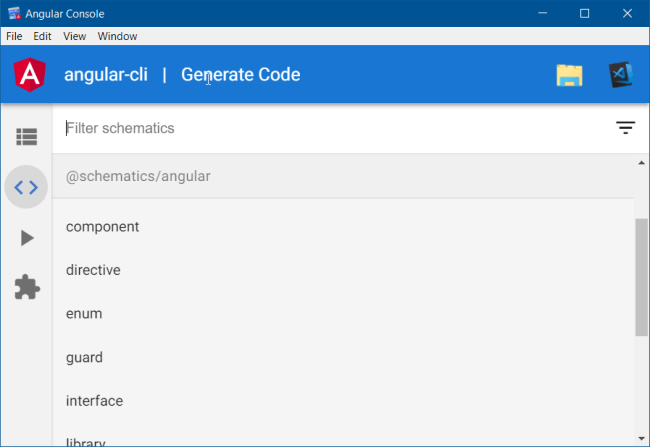Viewport: 650px width, 447px height.
Task: Click the scrollbar down arrow
Action: point(642,439)
